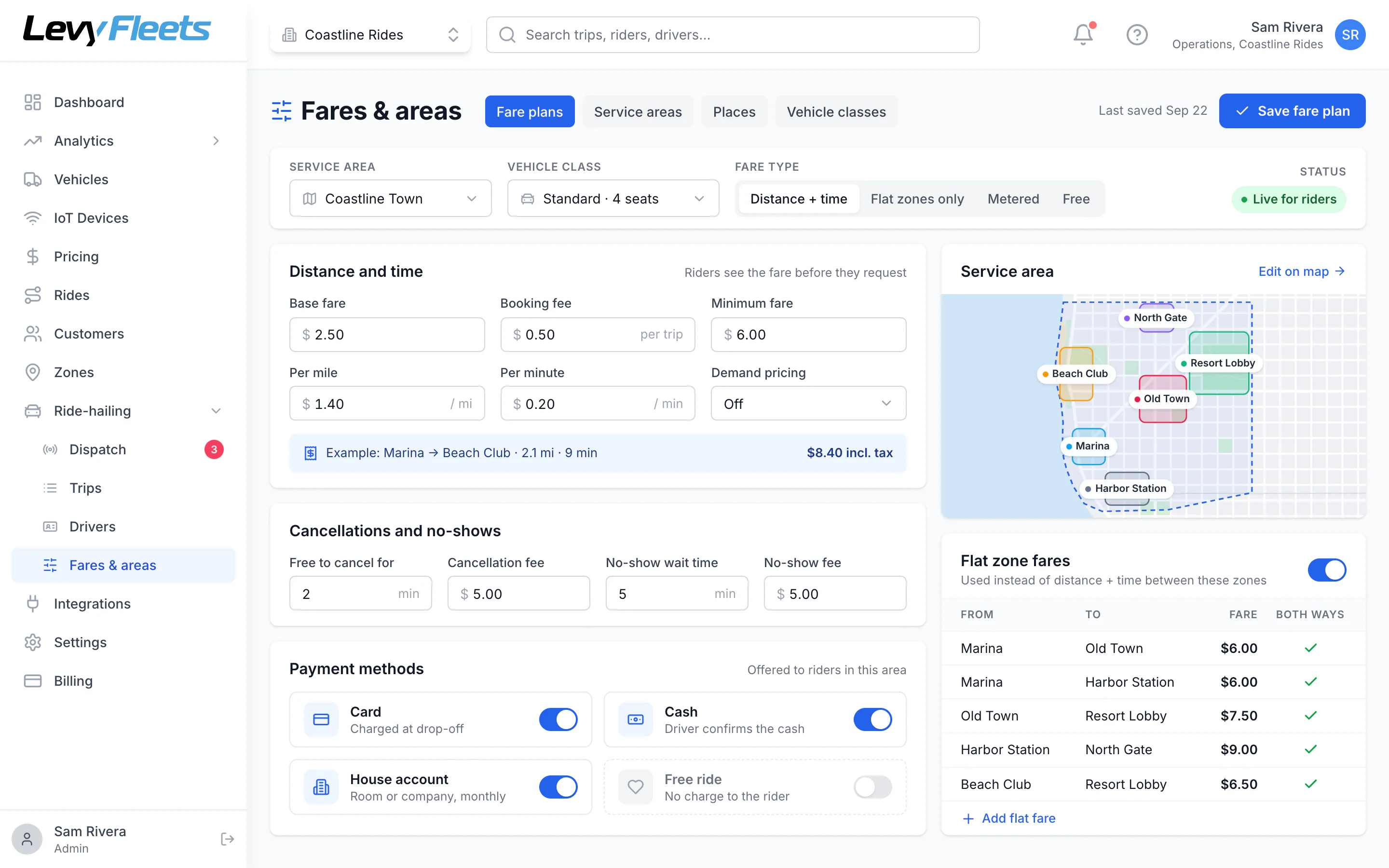Image resolution: width=1389 pixels, height=868 pixels.
Task: Open the Vehicle classes tab
Action: (x=836, y=111)
